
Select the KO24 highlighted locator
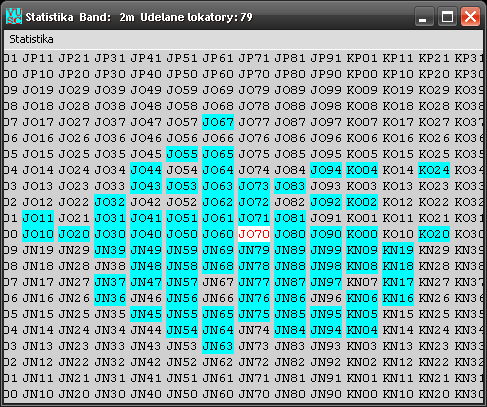point(434,170)
